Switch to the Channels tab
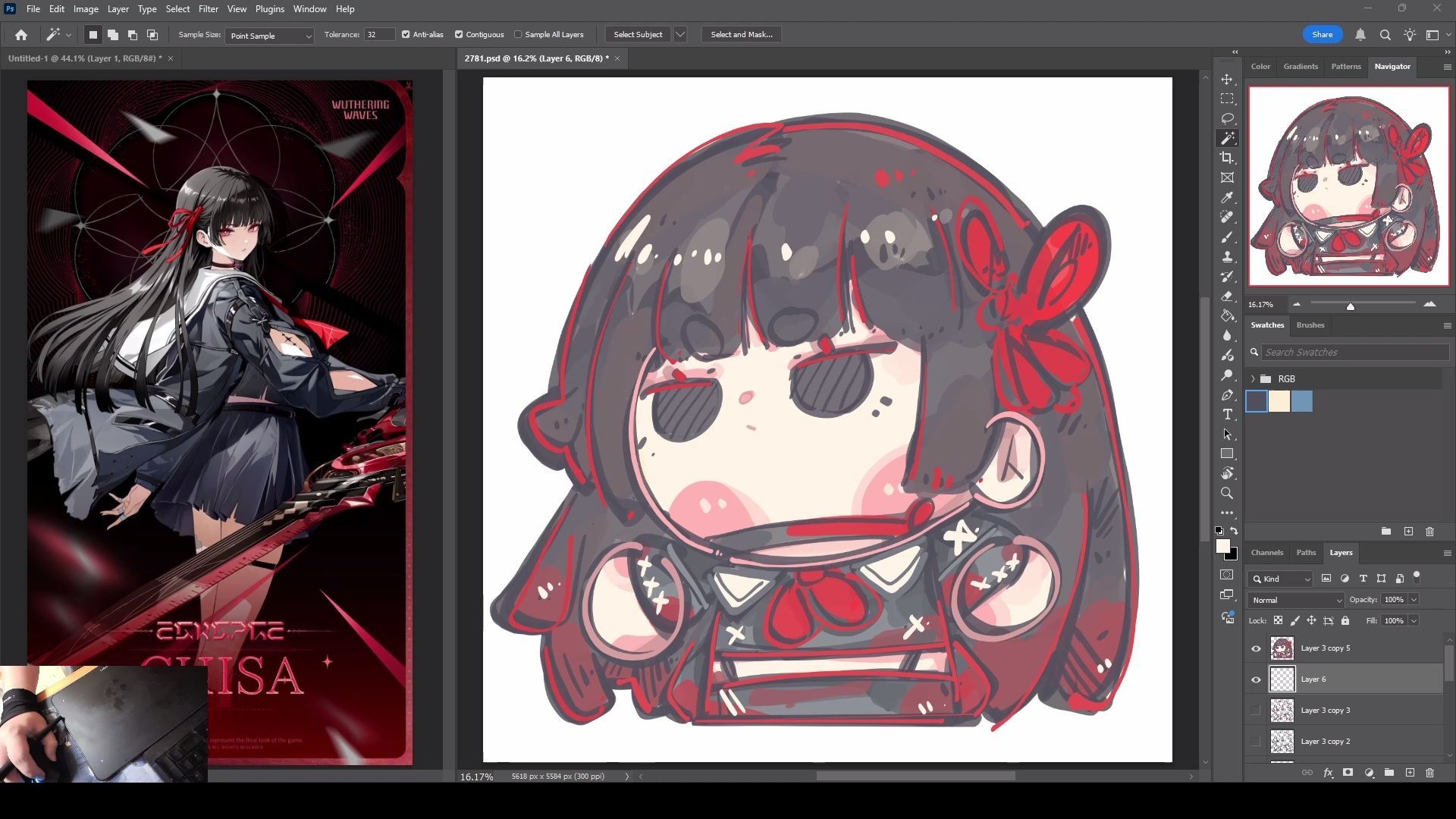 (1266, 553)
